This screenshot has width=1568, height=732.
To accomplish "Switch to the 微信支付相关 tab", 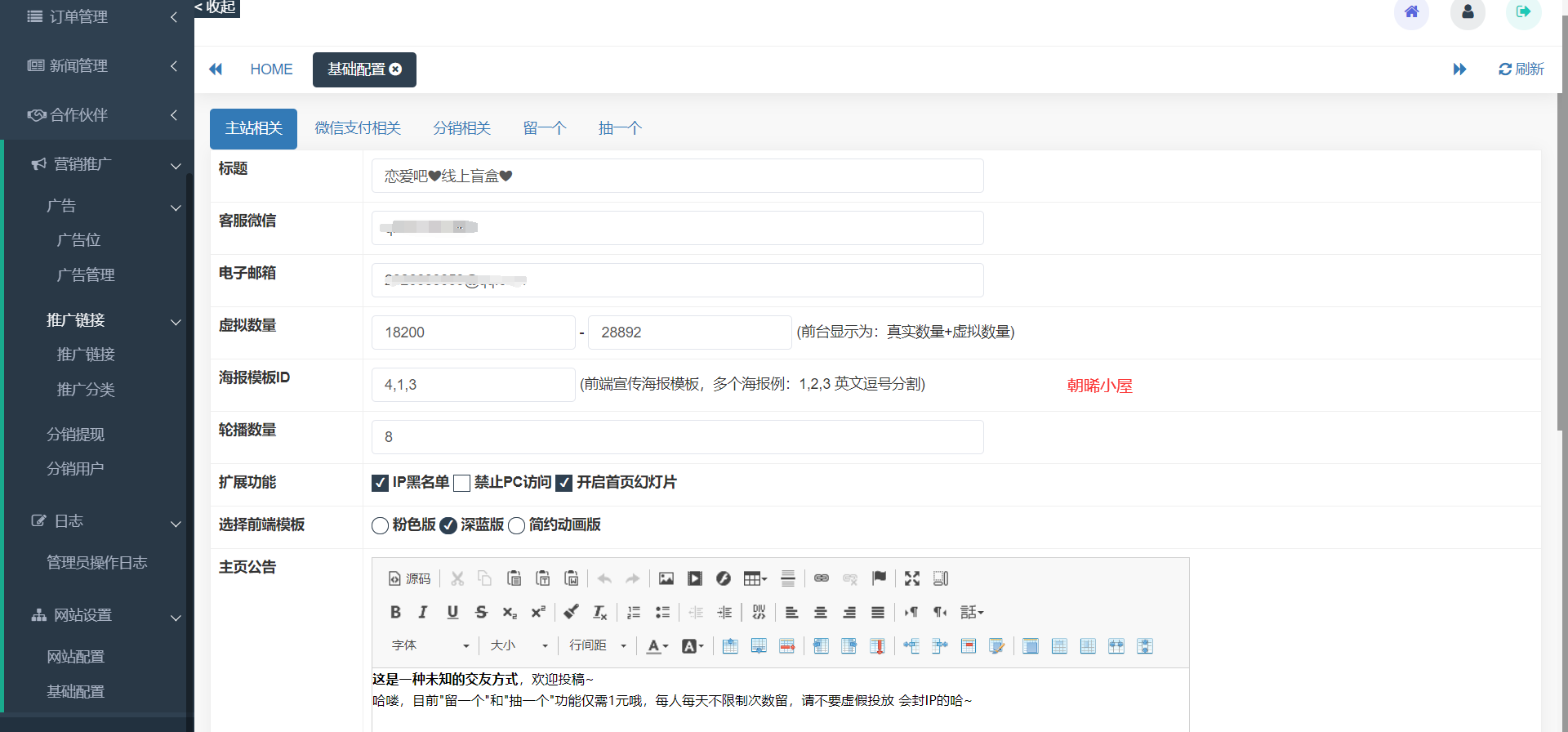I will (358, 128).
